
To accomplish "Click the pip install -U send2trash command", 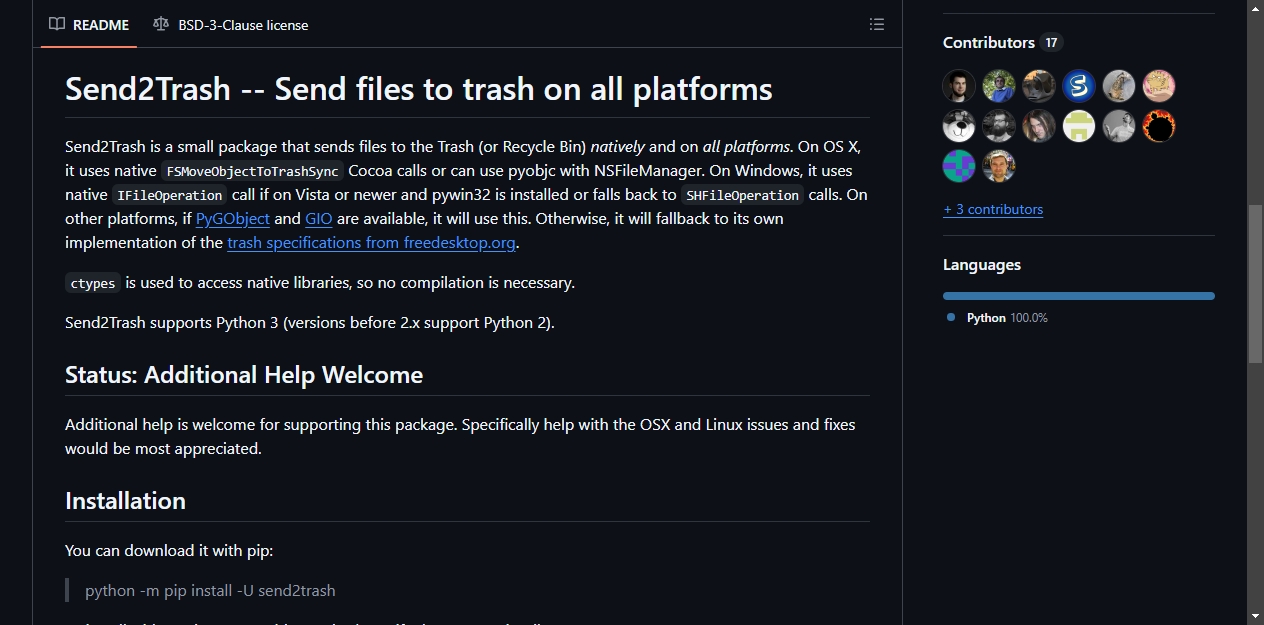I will coord(210,590).
